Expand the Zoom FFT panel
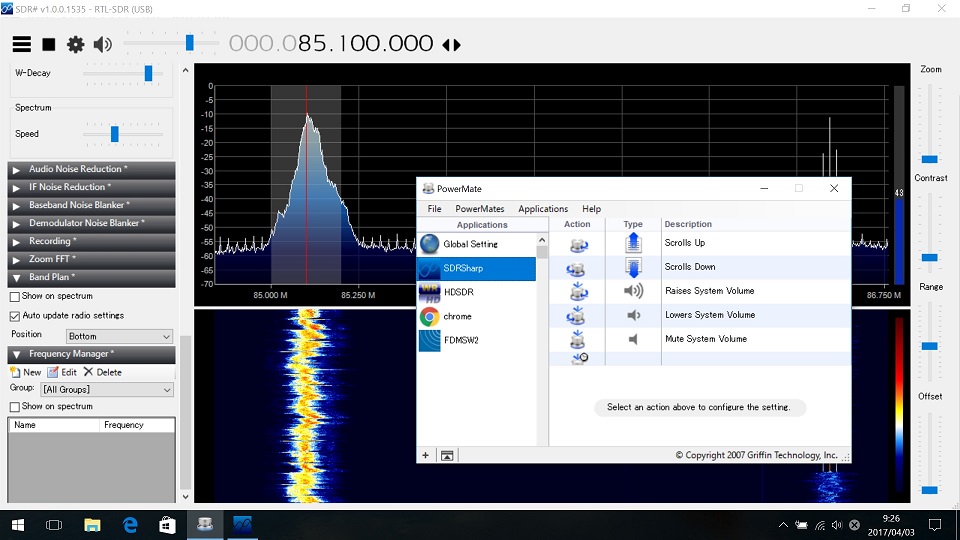The width and height of the screenshot is (960, 540). pyautogui.click(x=91, y=259)
